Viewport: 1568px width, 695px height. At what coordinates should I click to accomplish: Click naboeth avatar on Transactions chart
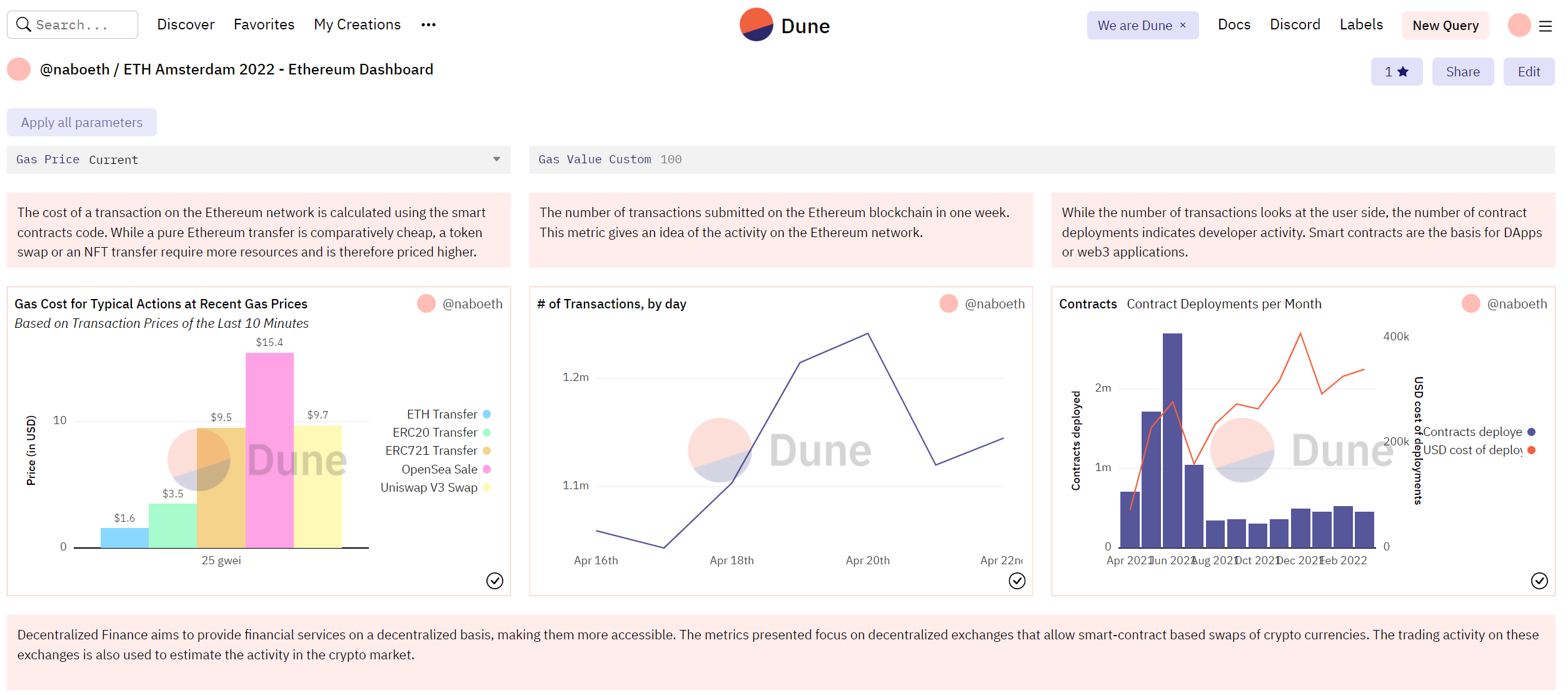[x=948, y=303]
